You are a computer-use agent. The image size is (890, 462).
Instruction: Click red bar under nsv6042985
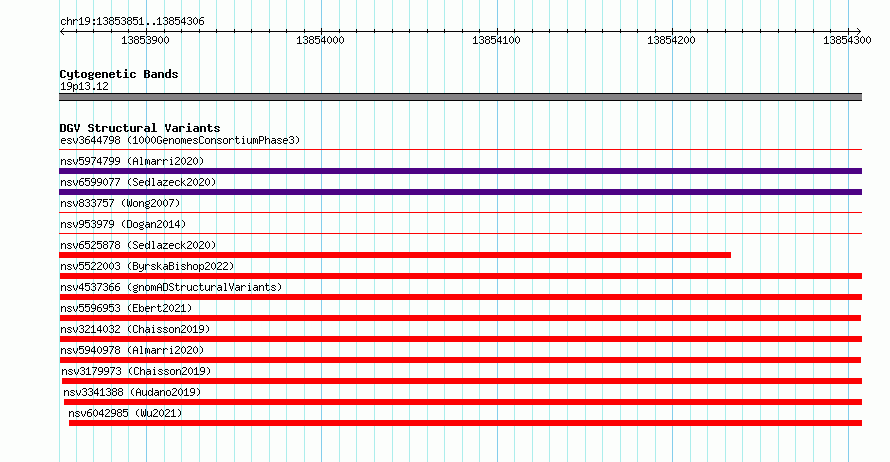point(465,423)
